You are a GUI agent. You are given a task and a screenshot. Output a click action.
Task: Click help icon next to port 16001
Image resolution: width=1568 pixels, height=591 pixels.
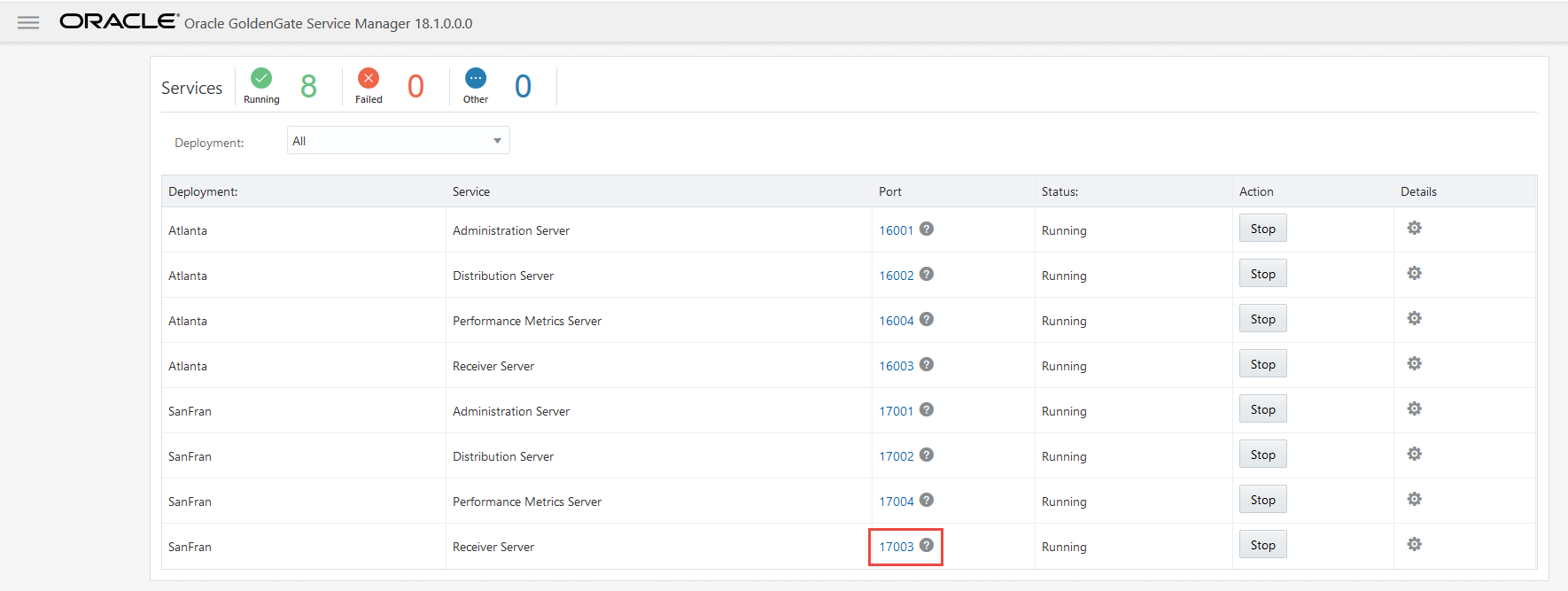point(927,229)
